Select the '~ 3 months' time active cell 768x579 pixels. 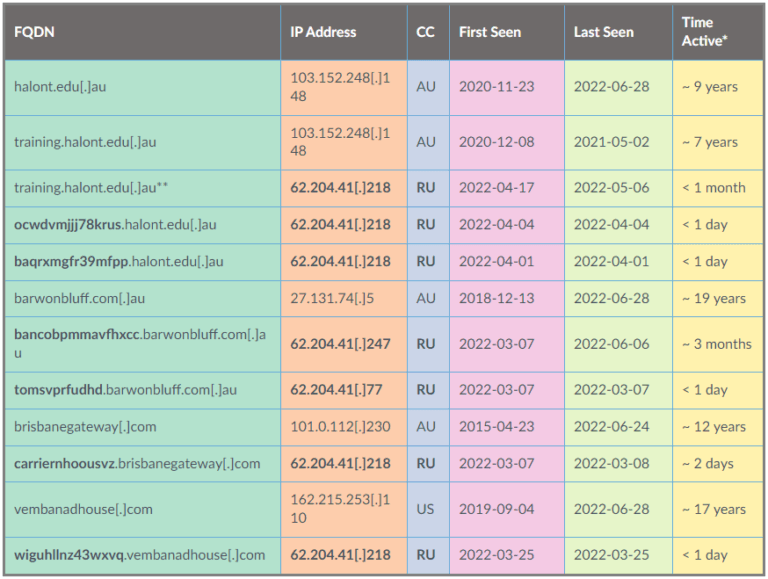click(715, 344)
